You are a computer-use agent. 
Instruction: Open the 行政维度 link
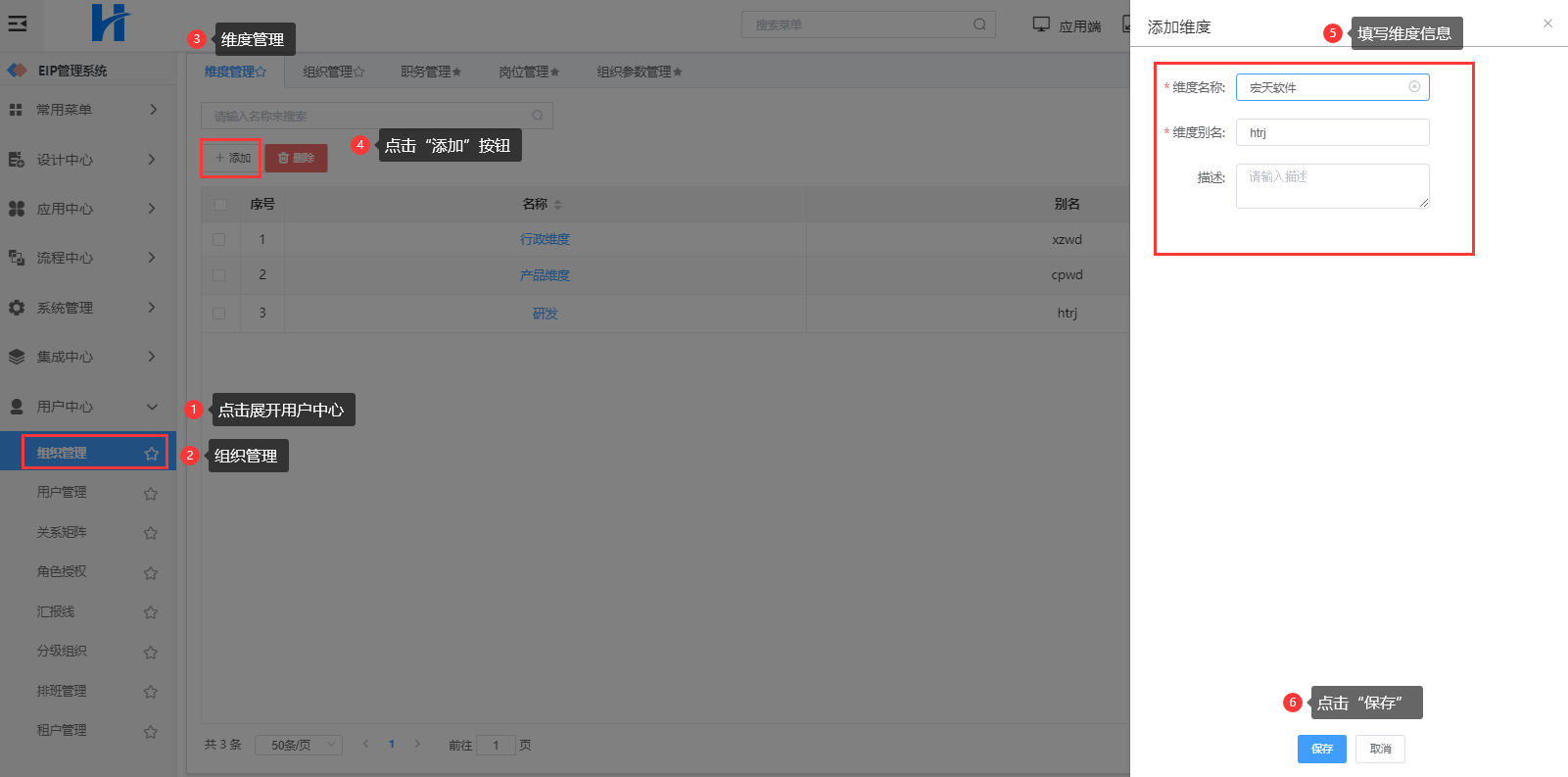point(545,239)
